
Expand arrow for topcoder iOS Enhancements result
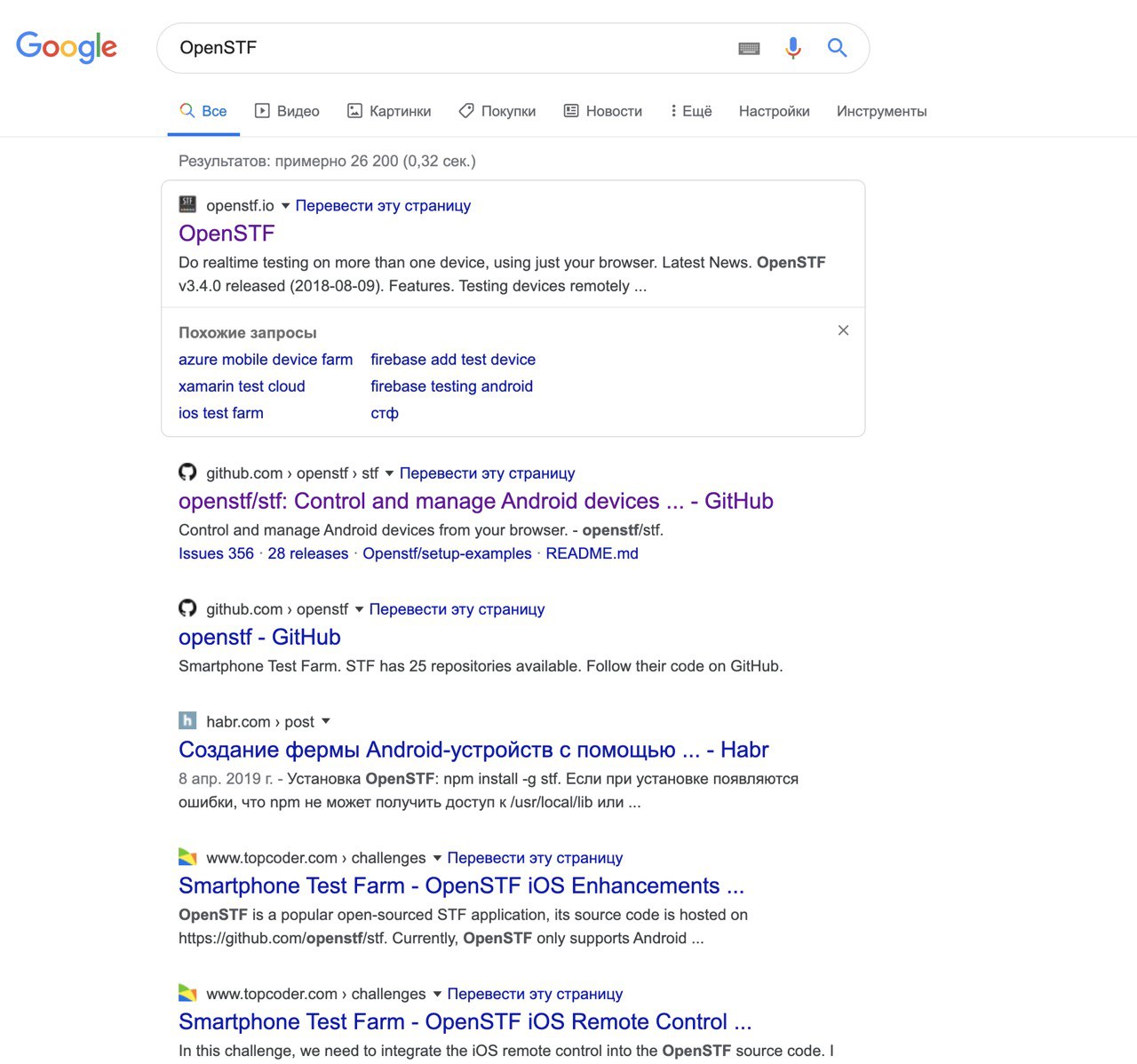437,858
